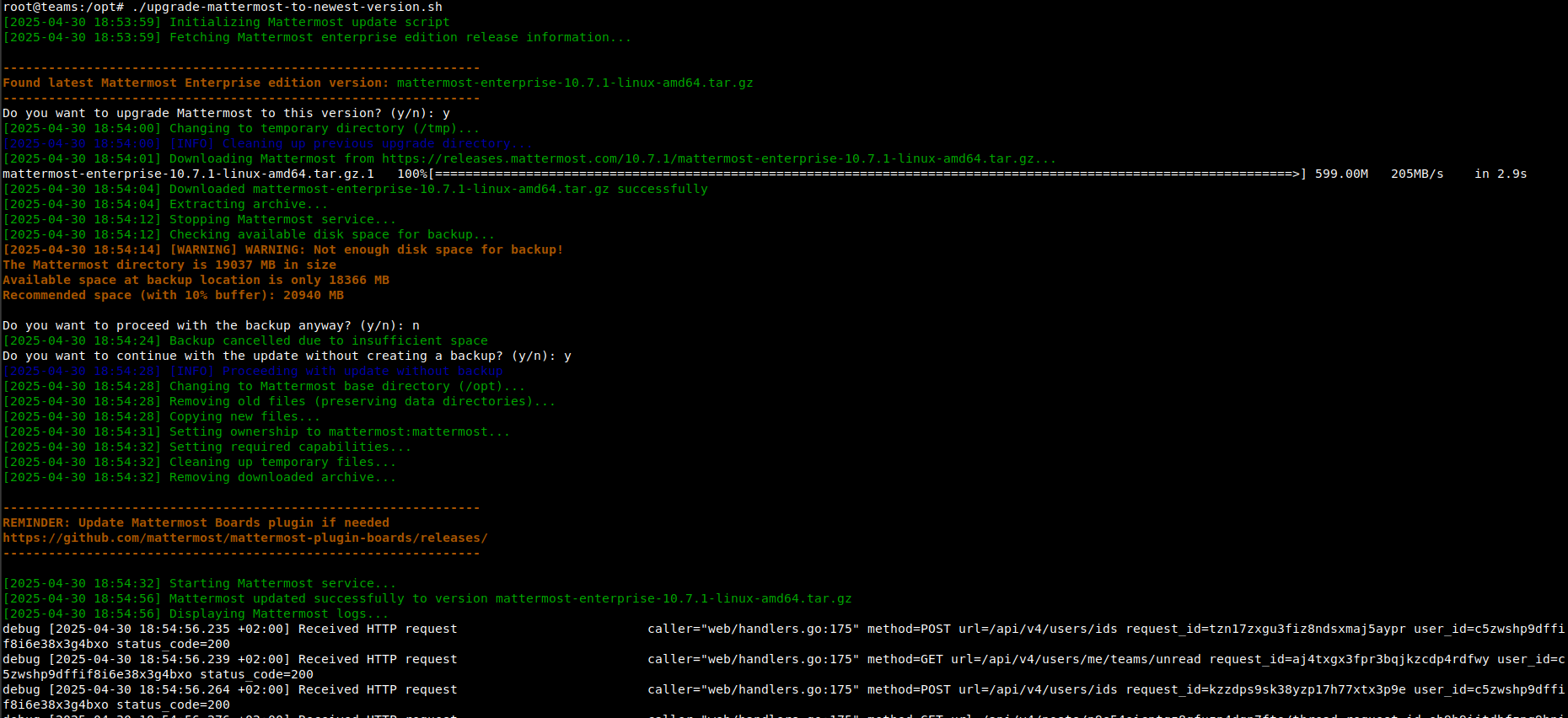Screen dimensions: 1568x718
Task: Click the '[INFO] Cleaning up previous upgrade directory' line
Action: coord(268,143)
